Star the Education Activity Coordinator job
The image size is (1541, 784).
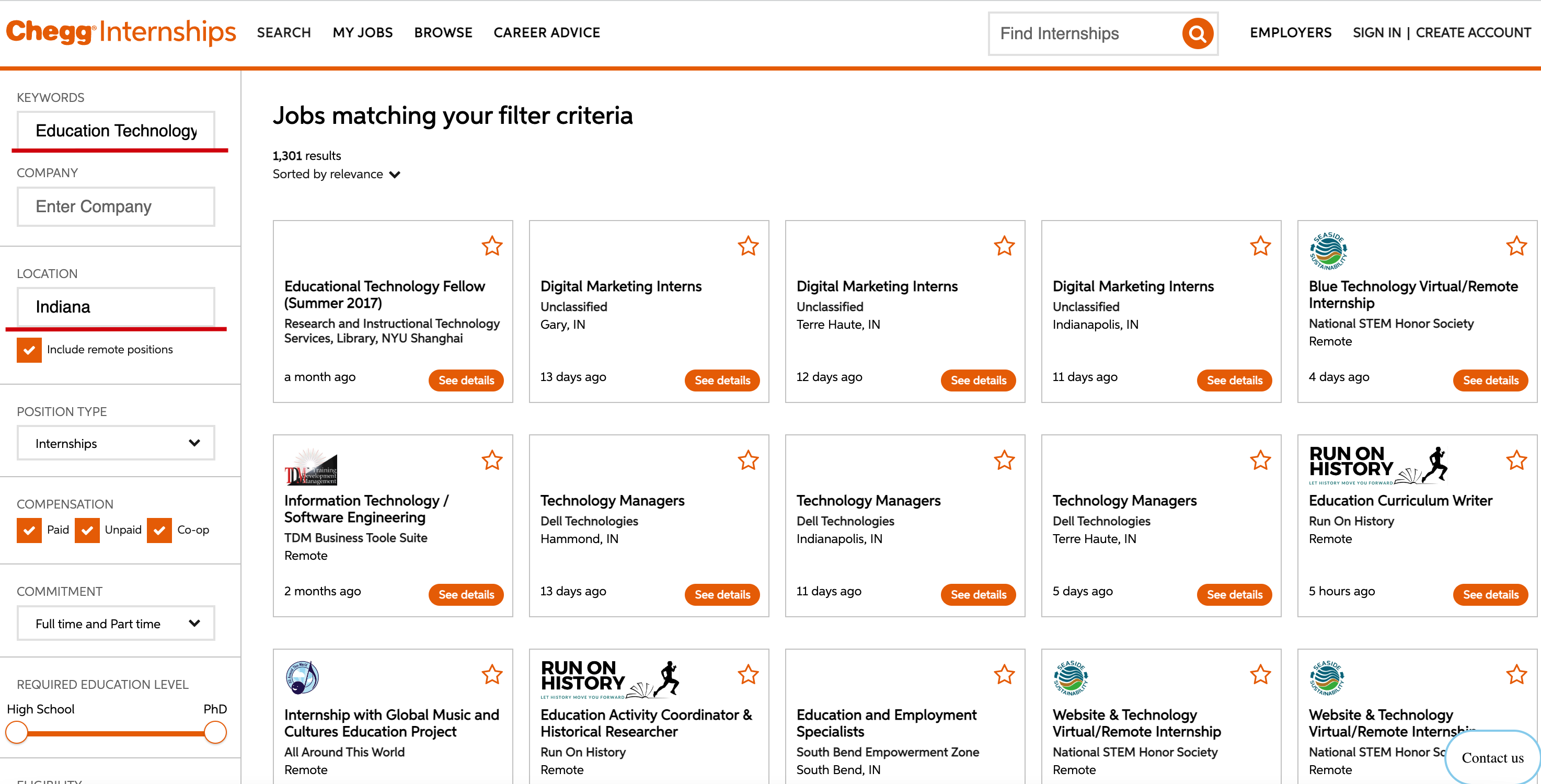pyautogui.click(x=748, y=674)
